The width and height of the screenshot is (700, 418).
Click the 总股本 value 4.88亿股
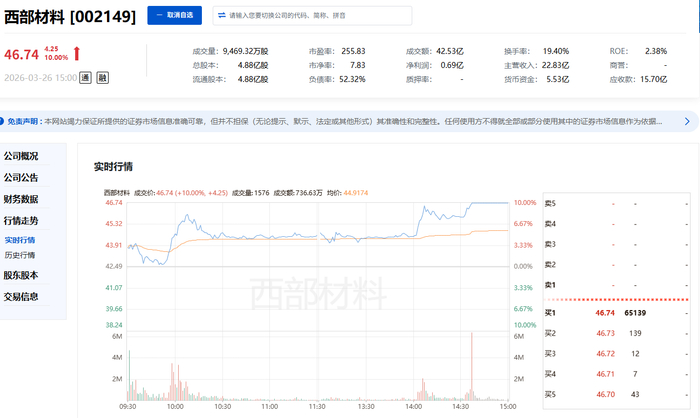[253, 65]
